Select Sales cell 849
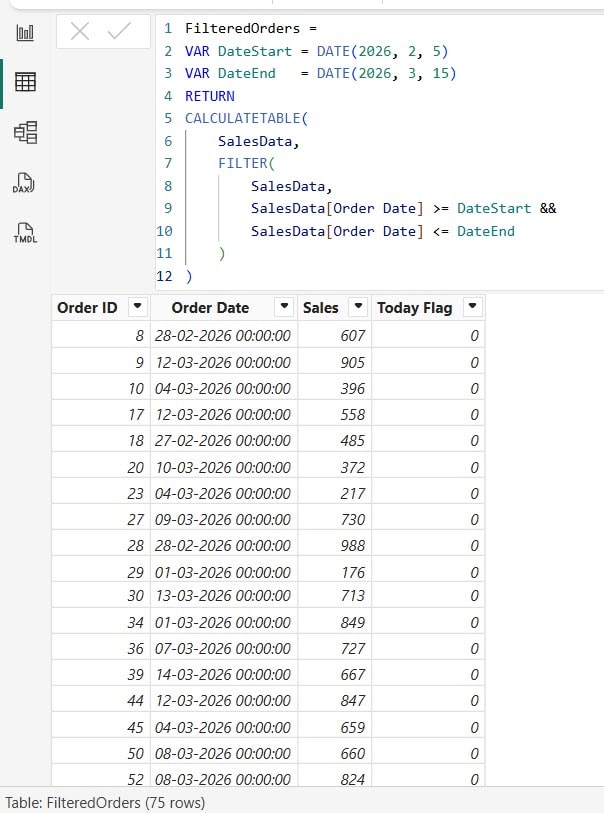The height and width of the screenshot is (813, 604). pos(334,621)
